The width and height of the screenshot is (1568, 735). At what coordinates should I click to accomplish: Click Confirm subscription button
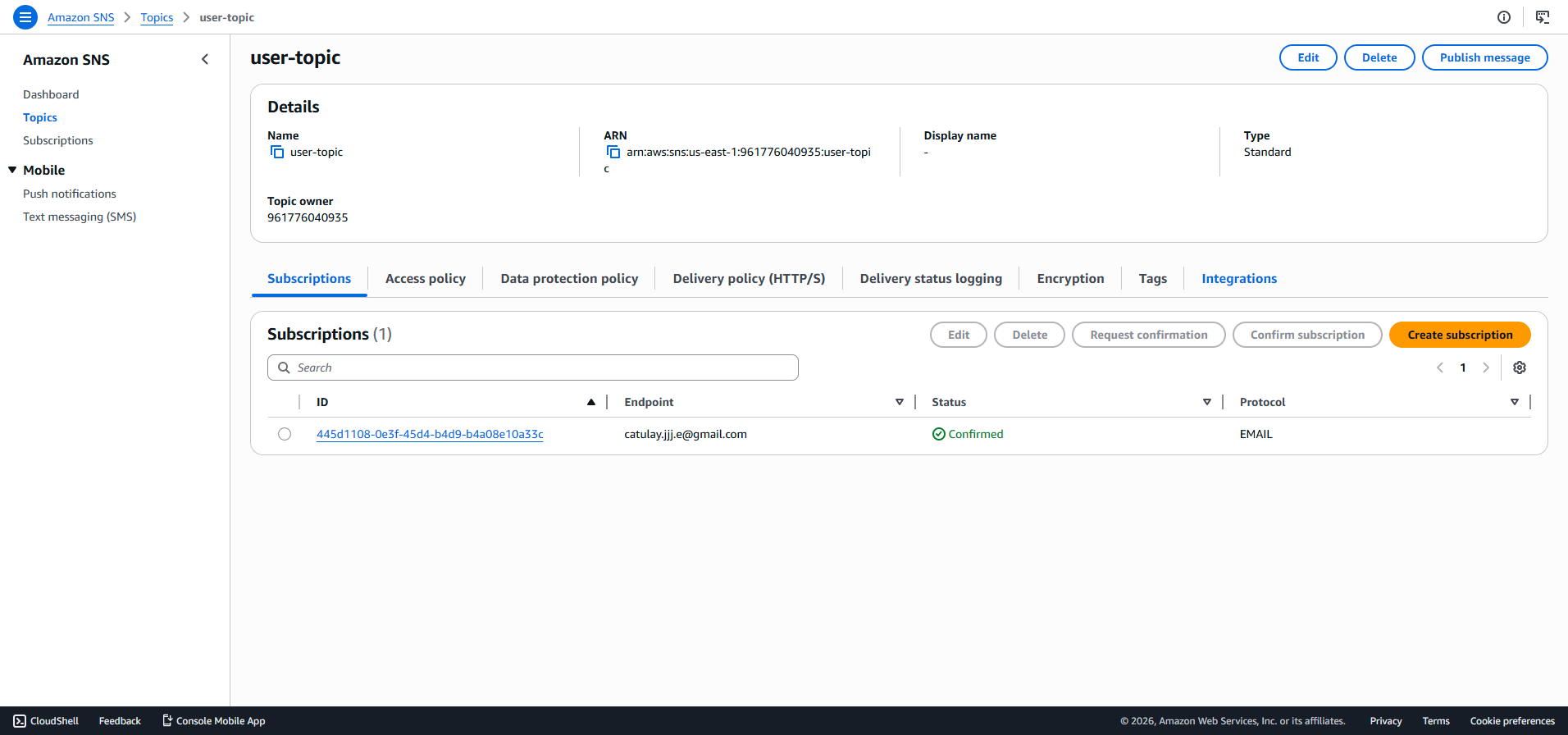tap(1307, 335)
